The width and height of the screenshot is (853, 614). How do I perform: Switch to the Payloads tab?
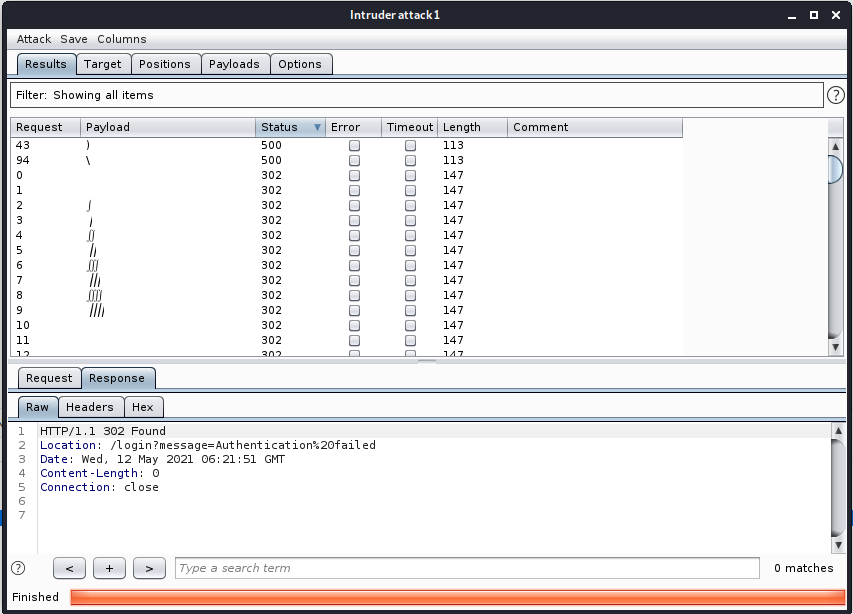pos(234,64)
